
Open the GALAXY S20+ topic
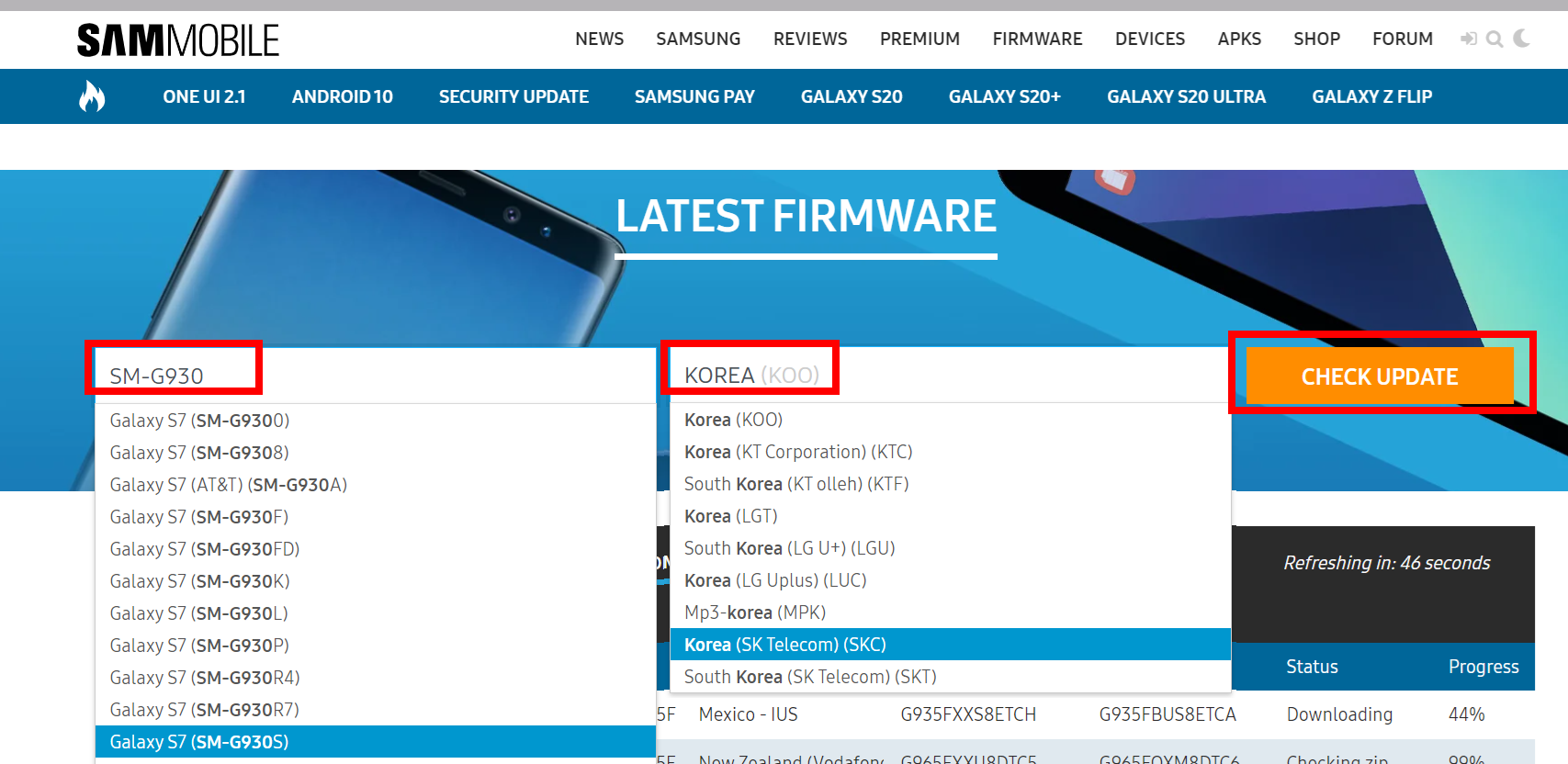tap(1005, 96)
